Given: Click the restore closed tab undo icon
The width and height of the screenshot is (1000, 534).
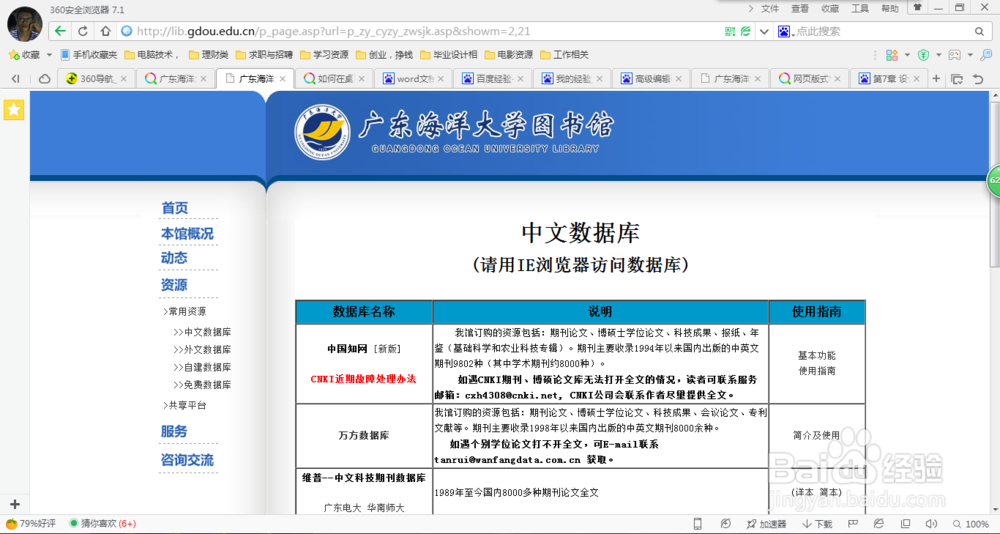Looking at the screenshot, I should [978, 79].
